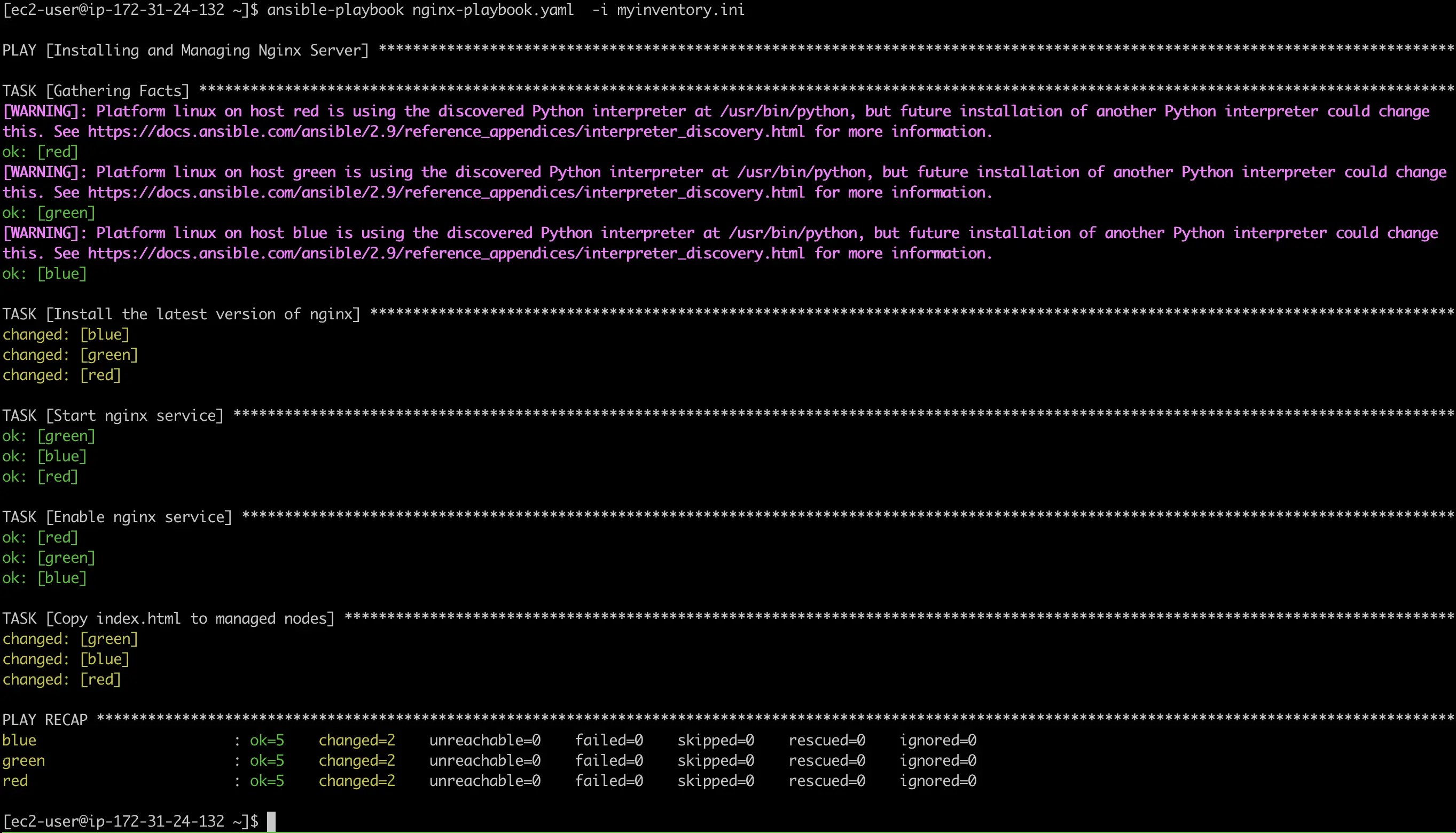This screenshot has height=833, width=1456.
Task: Click failed=0 on the red recap row
Action: pos(609,781)
